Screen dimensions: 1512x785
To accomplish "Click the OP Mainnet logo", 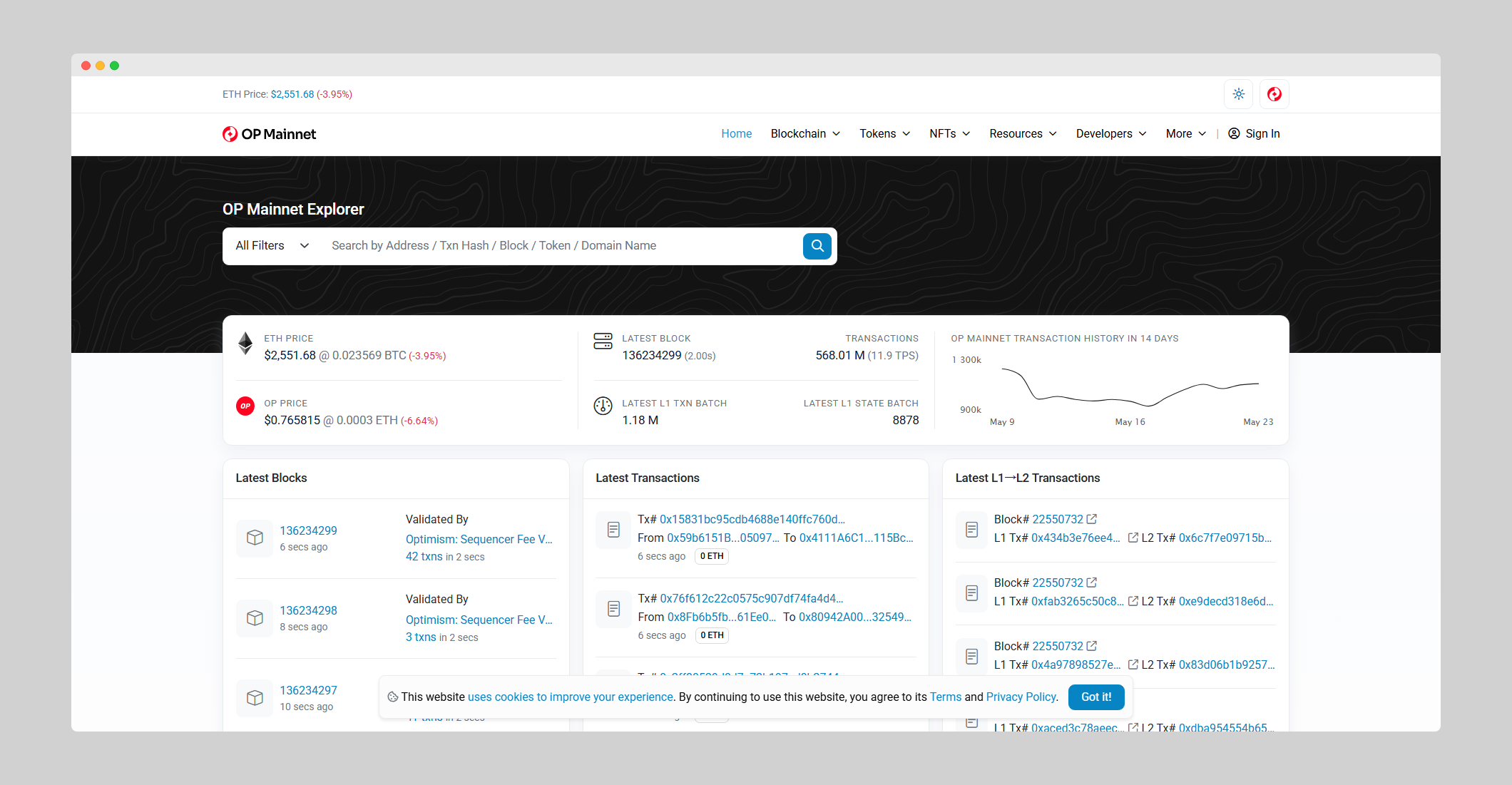I will pyautogui.click(x=269, y=134).
